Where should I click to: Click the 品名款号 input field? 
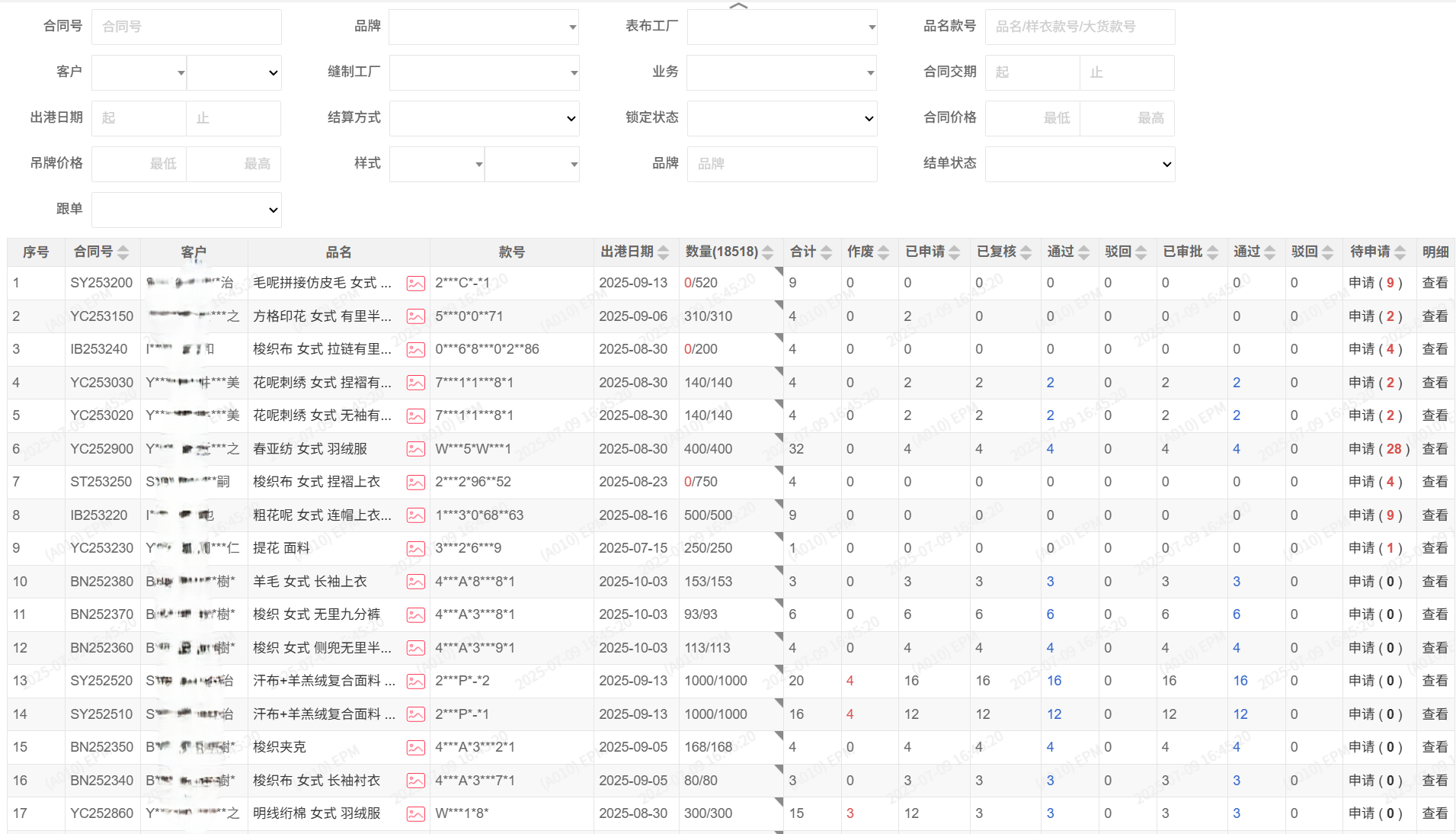pyautogui.click(x=1080, y=27)
